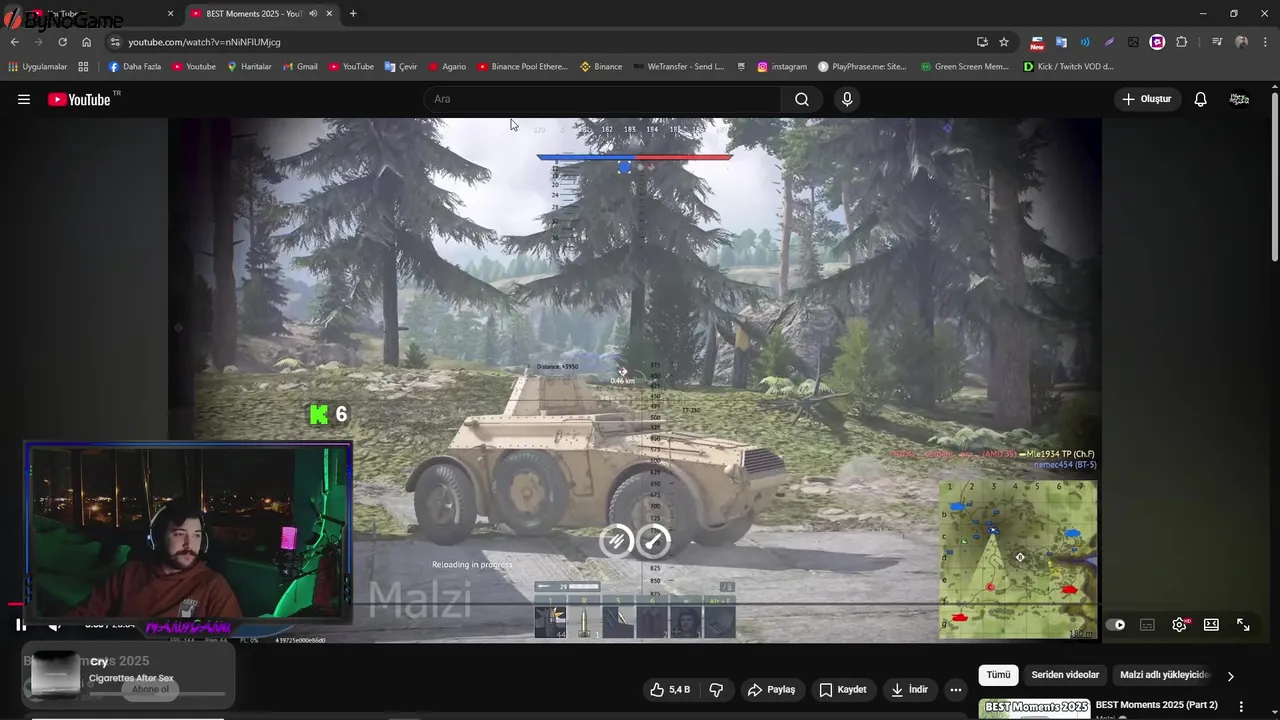Pause the video
1280x720 pixels.
pyautogui.click(x=21, y=625)
